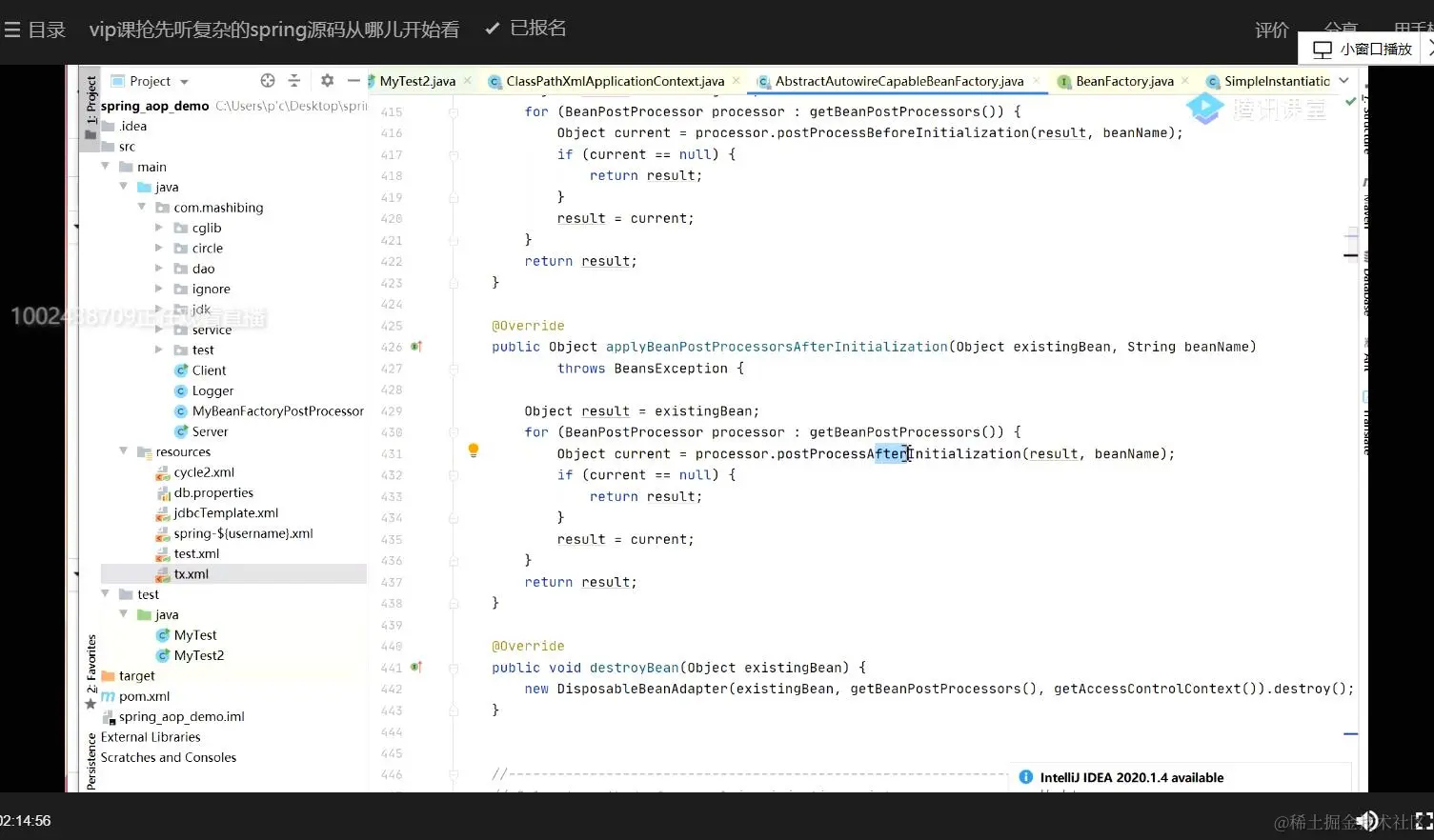Collapse the test source folder
Screen dimensions: 1434x840
coord(105,594)
